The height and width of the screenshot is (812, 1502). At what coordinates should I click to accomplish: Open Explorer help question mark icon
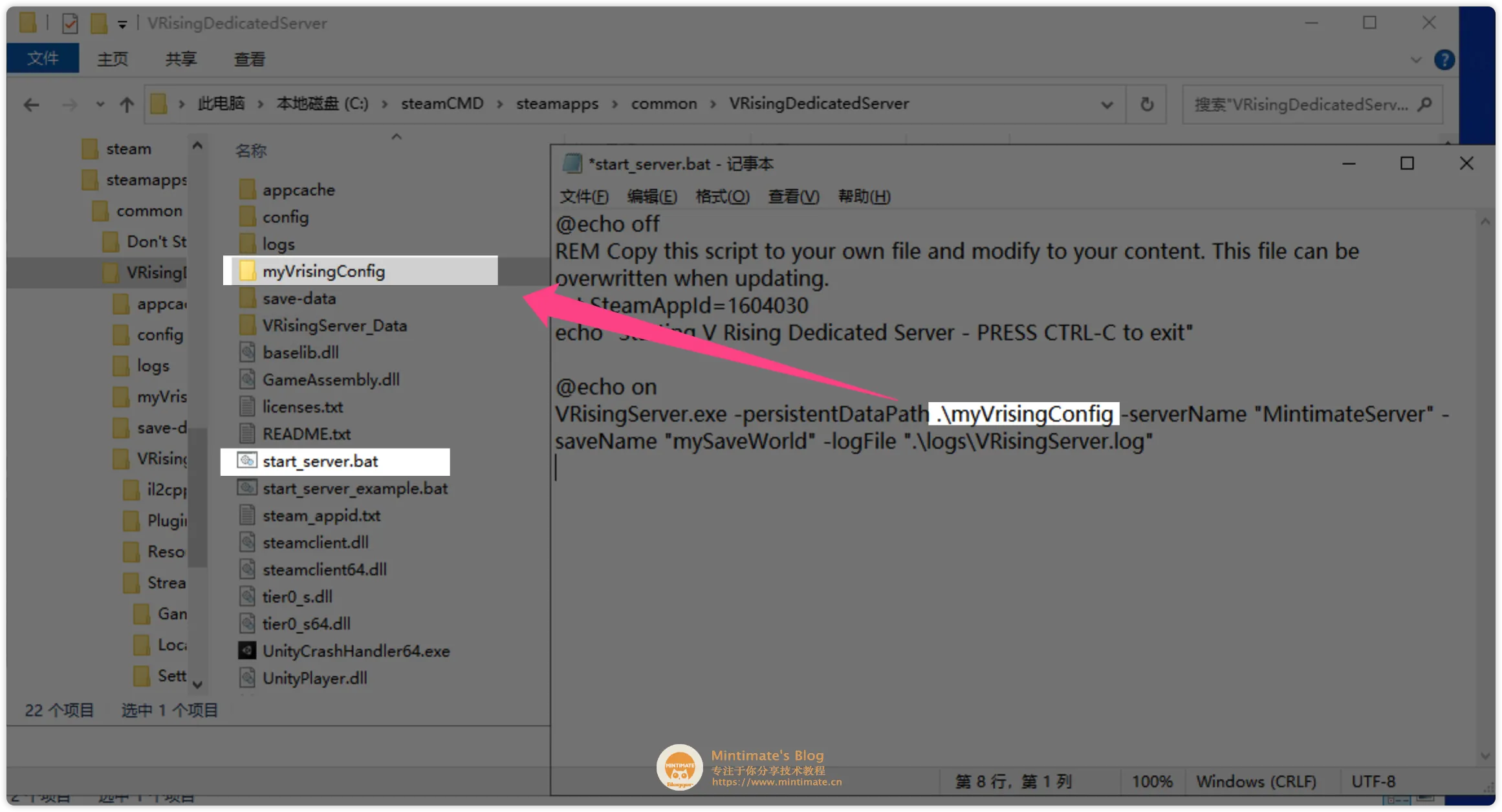coord(1444,60)
